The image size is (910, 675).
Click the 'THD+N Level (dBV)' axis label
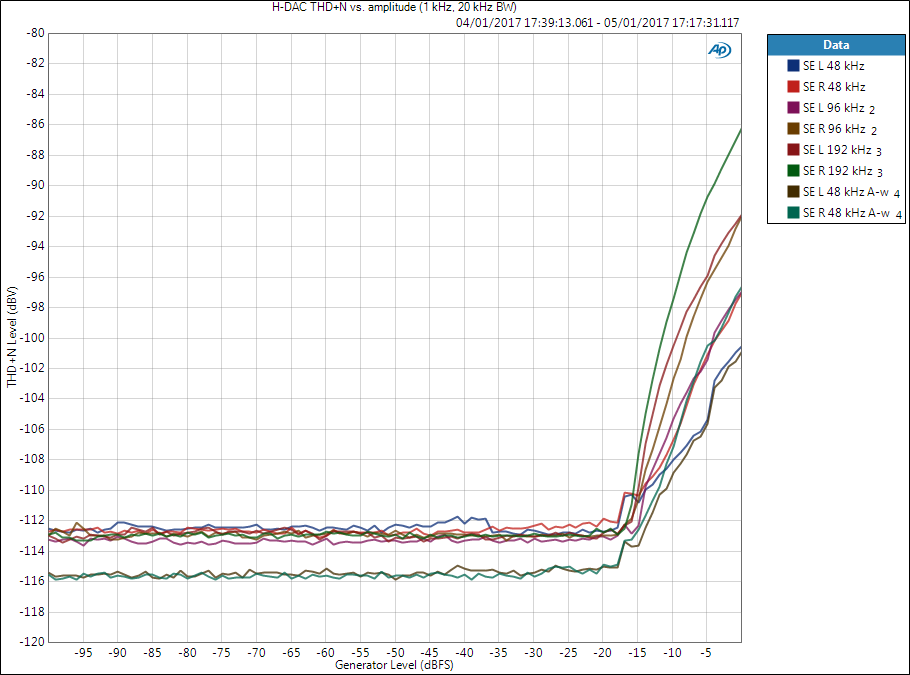12,337
